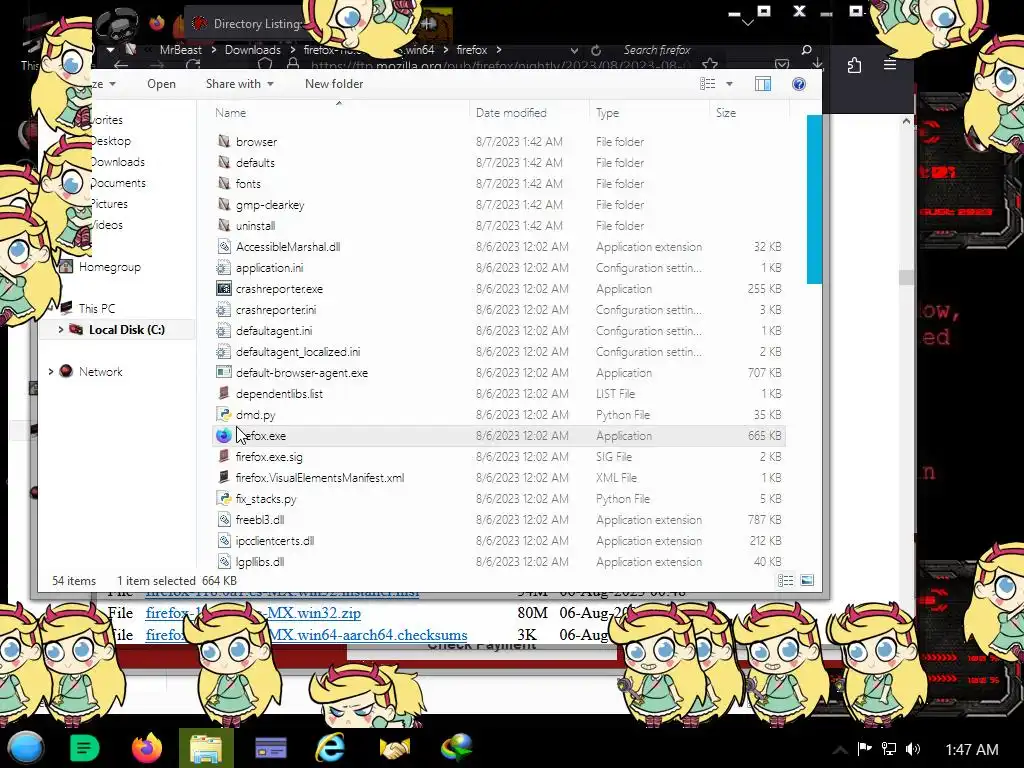Select the firefox.exe application icon
1024x768 pixels.
pos(224,435)
